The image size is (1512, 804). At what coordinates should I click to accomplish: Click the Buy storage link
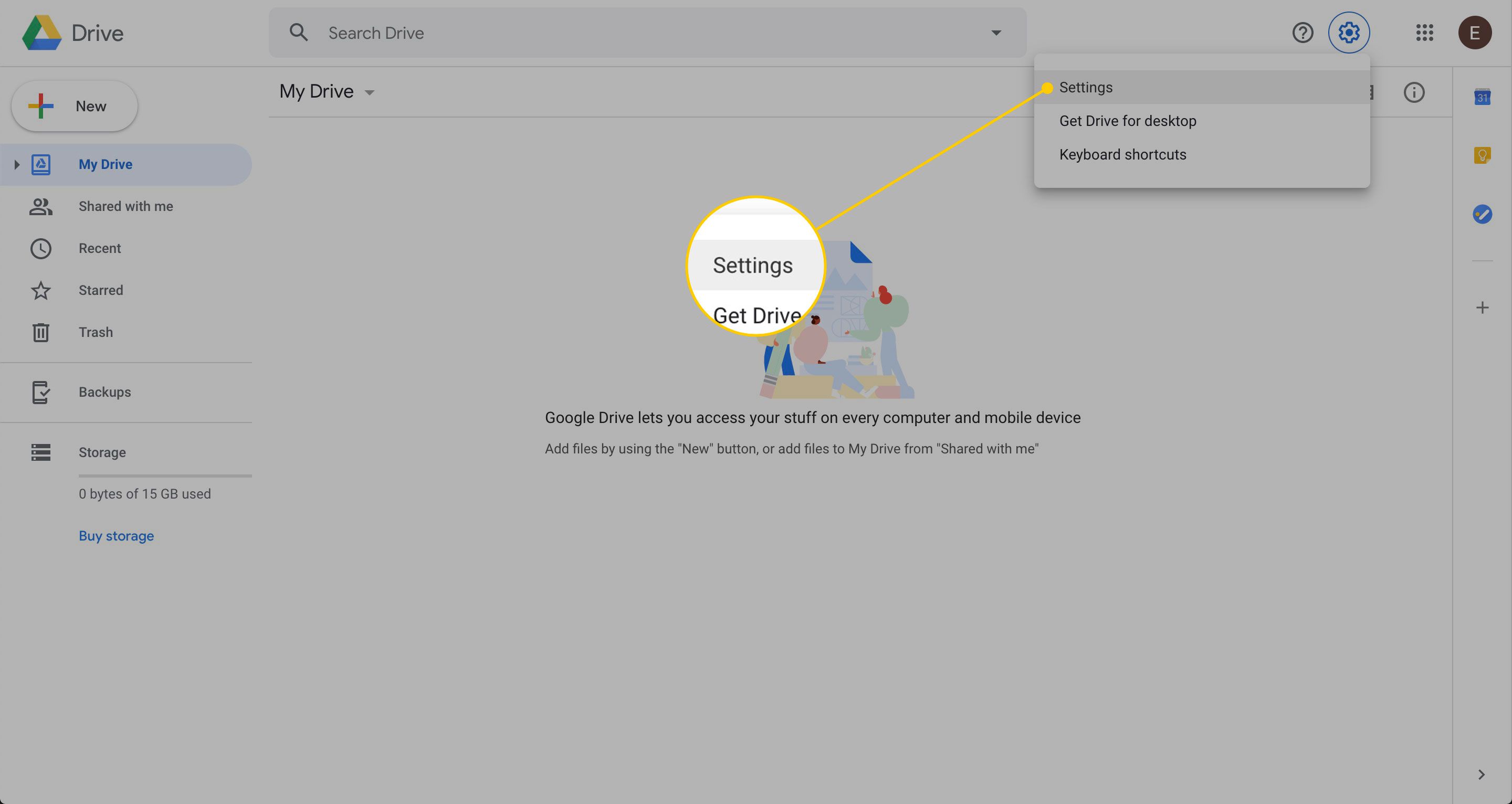point(116,536)
